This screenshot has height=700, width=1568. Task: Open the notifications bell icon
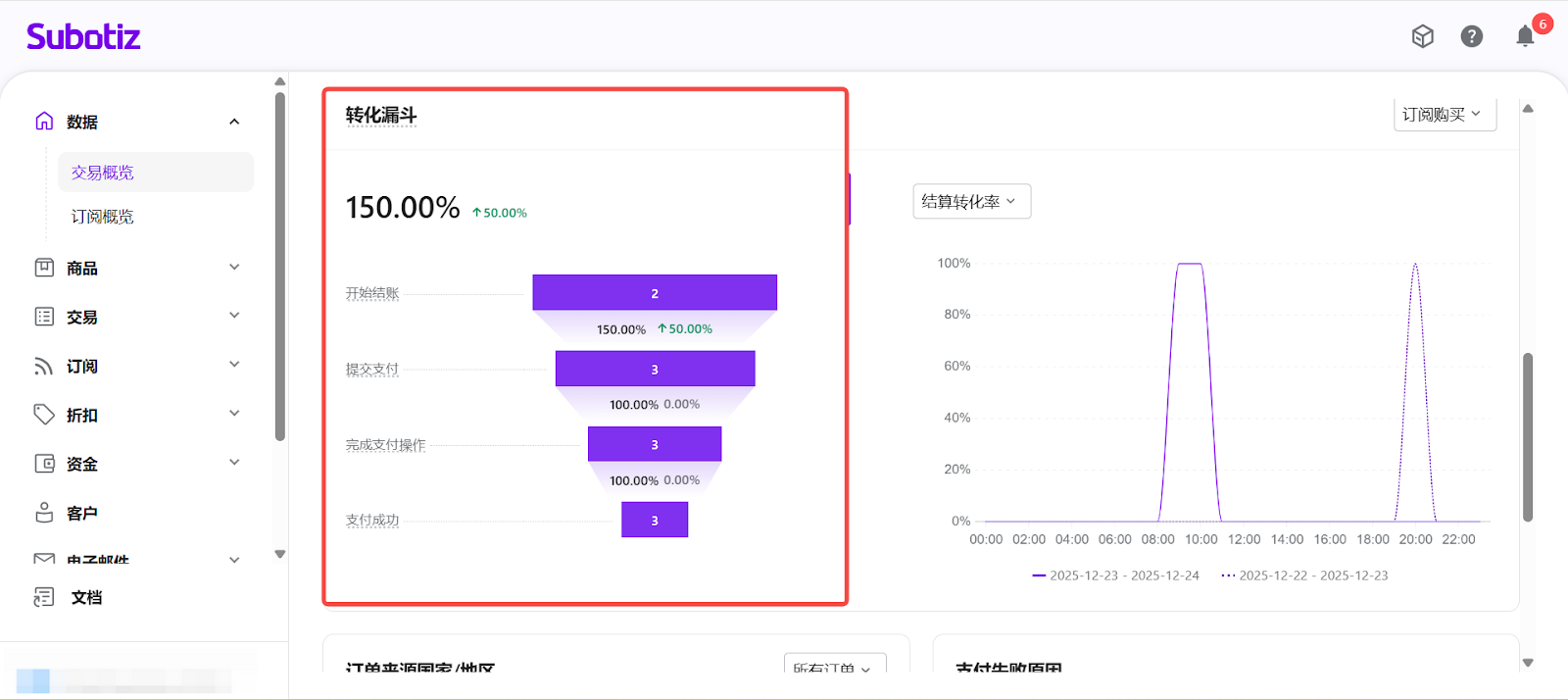click(1525, 36)
